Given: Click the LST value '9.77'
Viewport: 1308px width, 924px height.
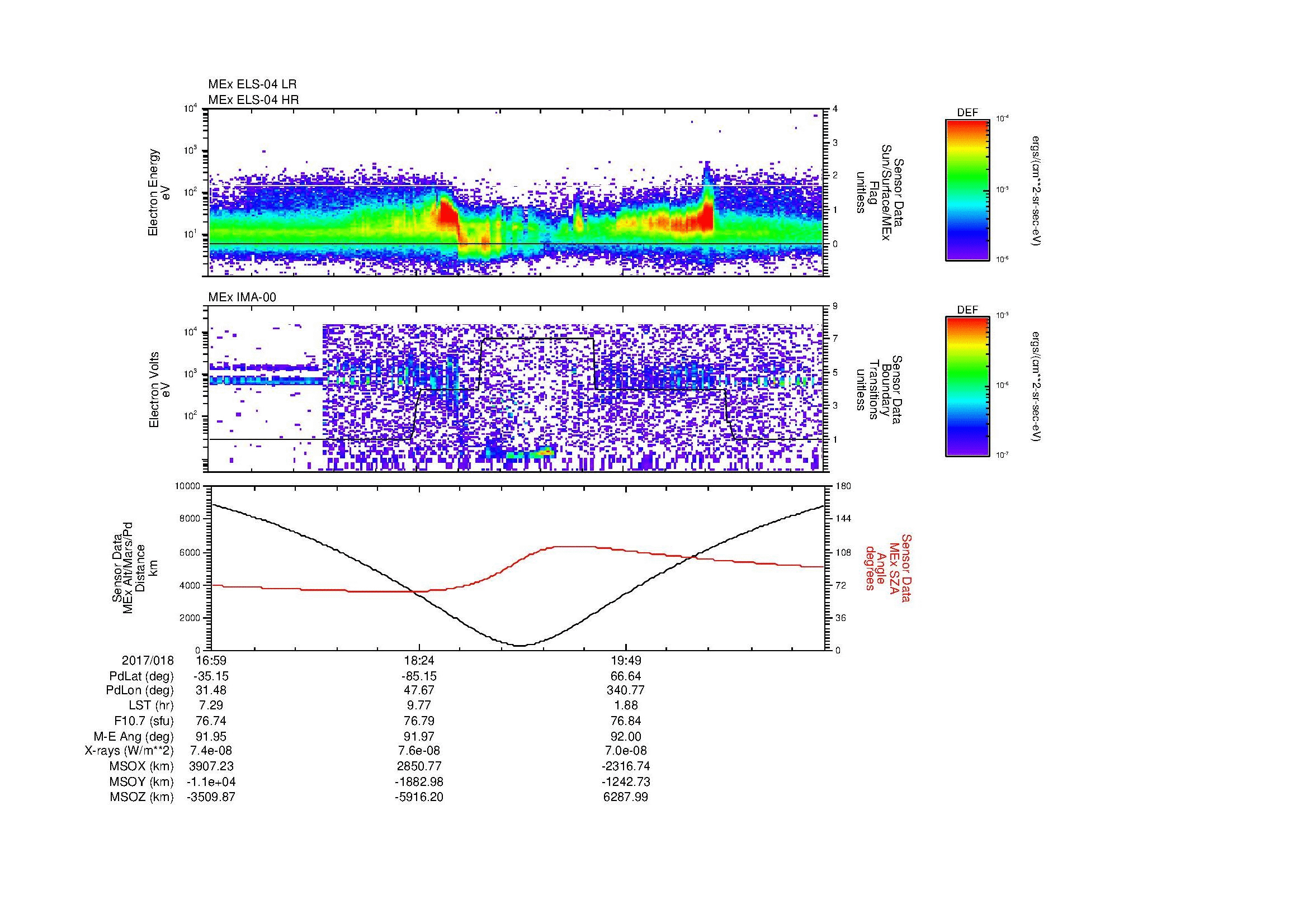Looking at the screenshot, I should (x=419, y=705).
